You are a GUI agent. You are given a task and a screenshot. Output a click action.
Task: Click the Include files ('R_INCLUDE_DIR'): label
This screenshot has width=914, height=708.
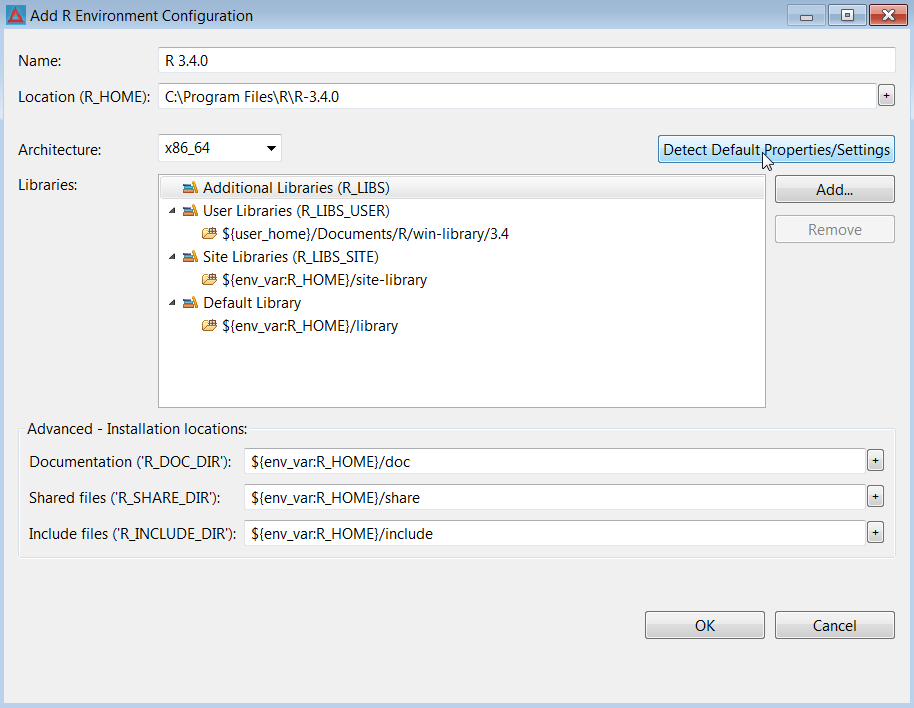click(132, 534)
